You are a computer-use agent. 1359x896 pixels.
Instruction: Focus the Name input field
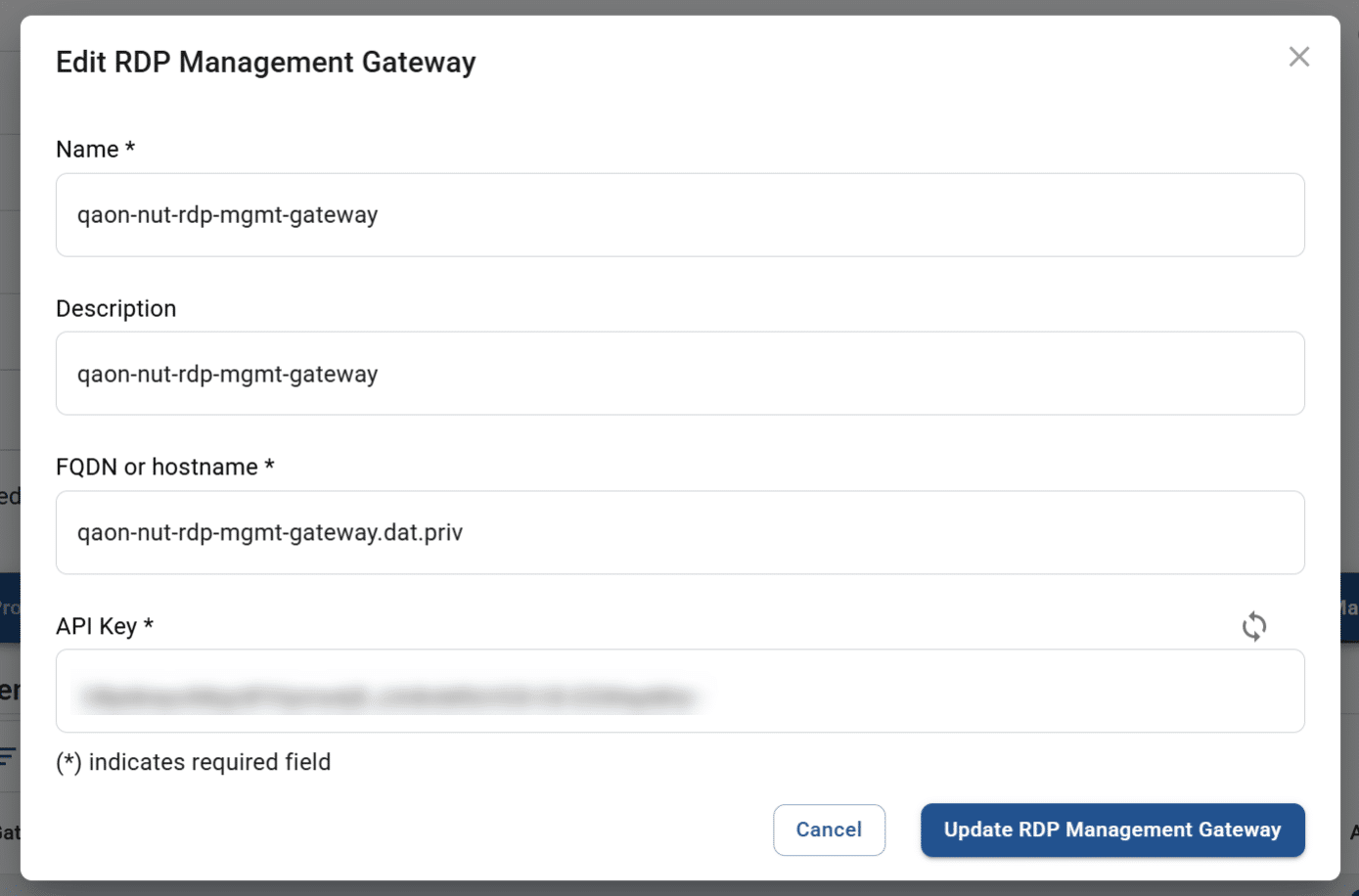679,215
